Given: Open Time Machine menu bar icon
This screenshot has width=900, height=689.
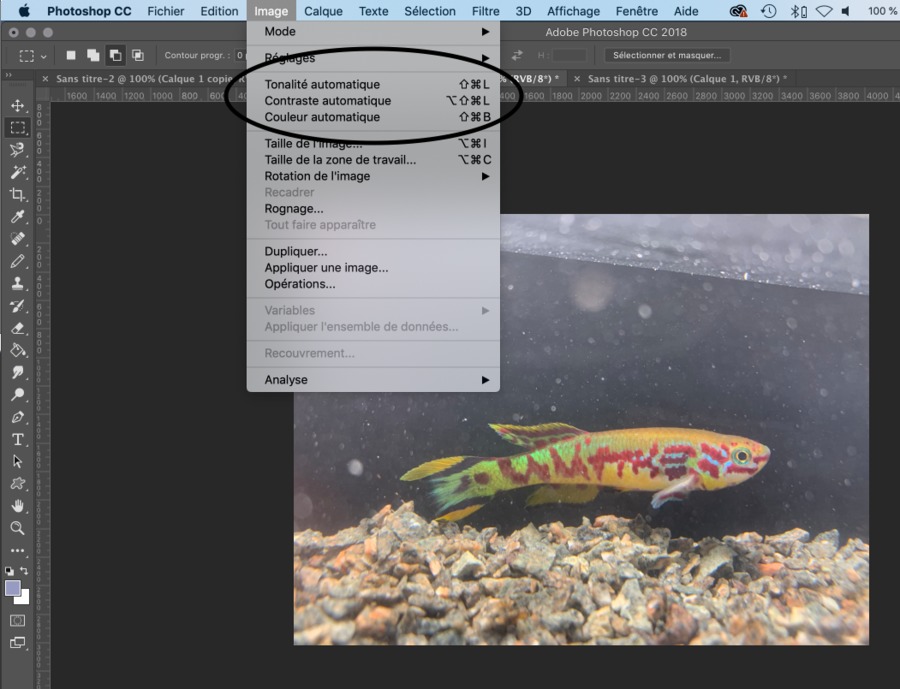Looking at the screenshot, I should [x=769, y=11].
